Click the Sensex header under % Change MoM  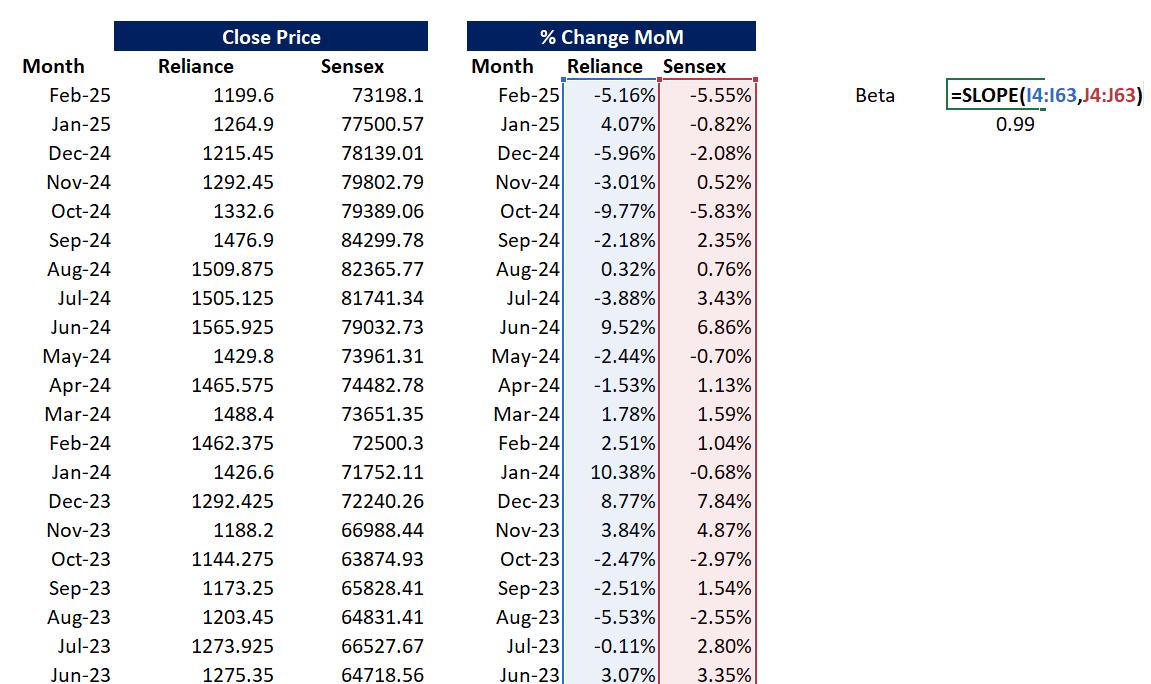click(x=694, y=67)
